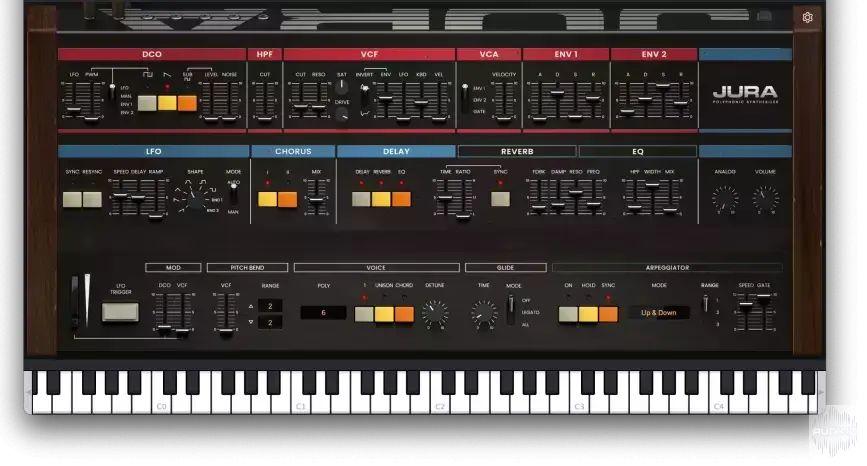Adjust the DCO PWM slider
Image resolution: width=867 pixels, height=466 pixels.
tap(92, 118)
